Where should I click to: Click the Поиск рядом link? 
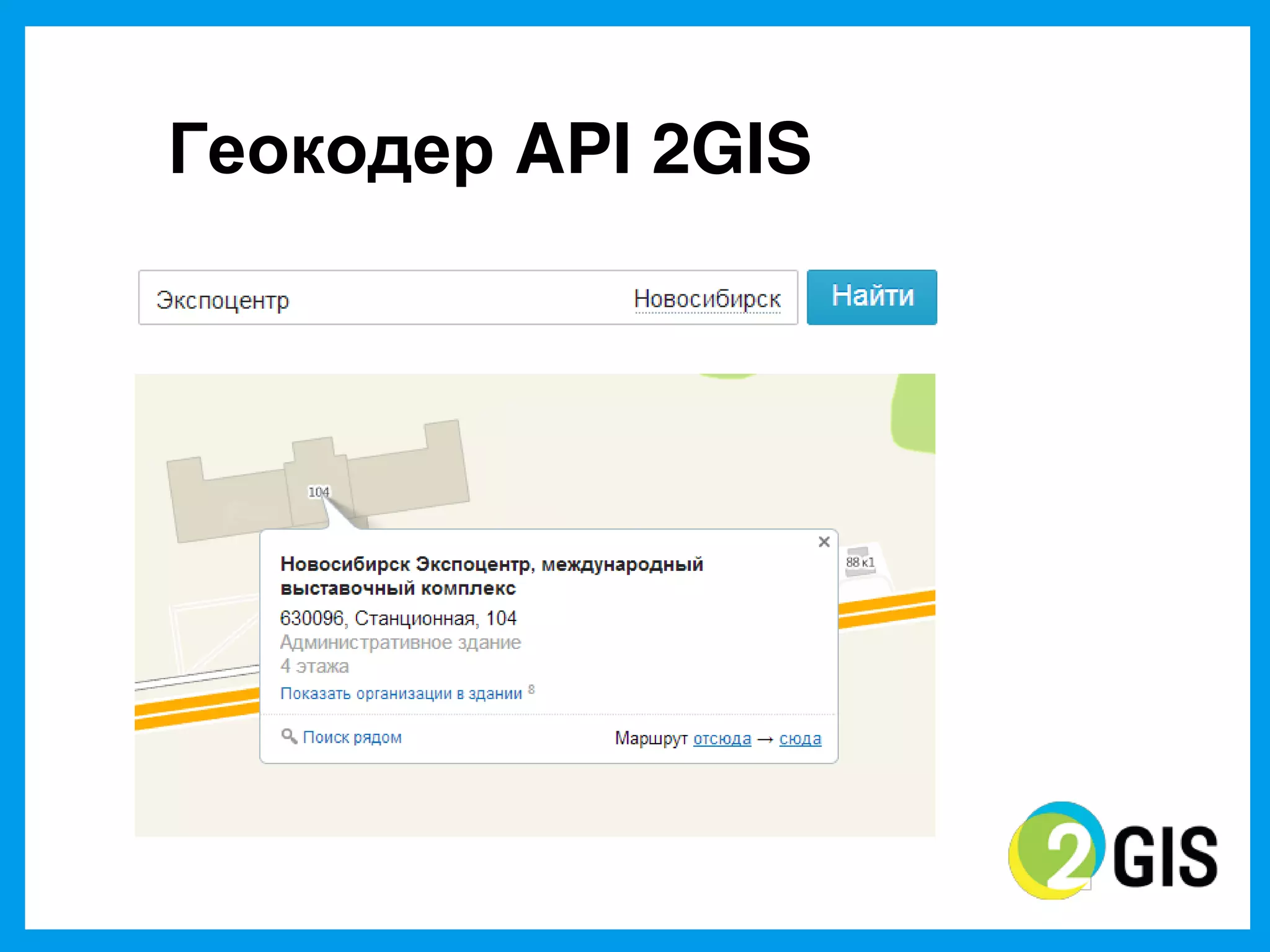click(352, 737)
